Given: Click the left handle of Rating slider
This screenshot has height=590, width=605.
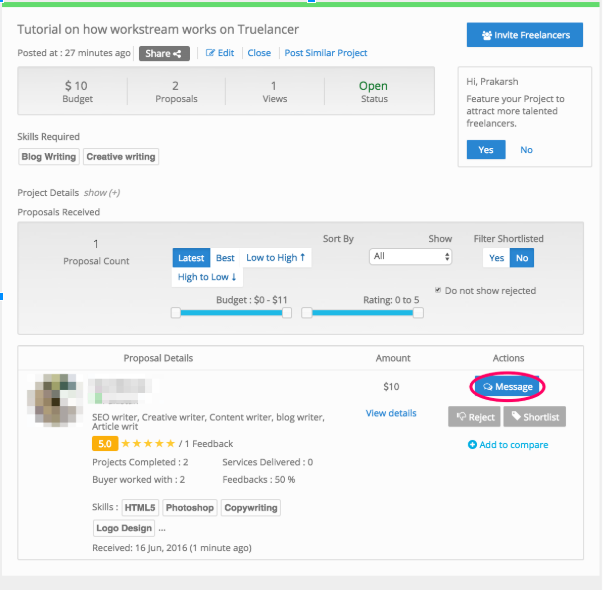Looking at the screenshot, I should pos(308,314).
